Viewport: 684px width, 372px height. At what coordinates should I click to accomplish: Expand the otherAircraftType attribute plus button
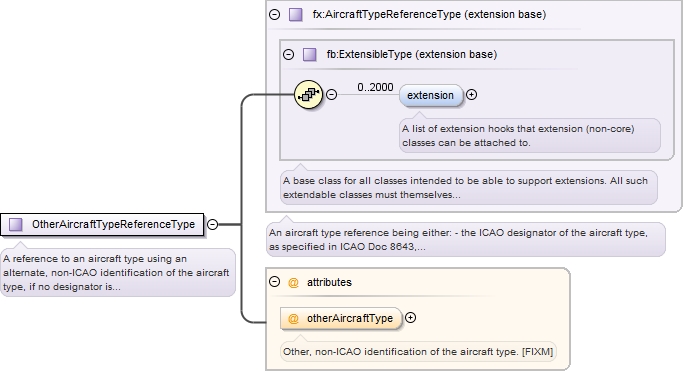[410, 318]
